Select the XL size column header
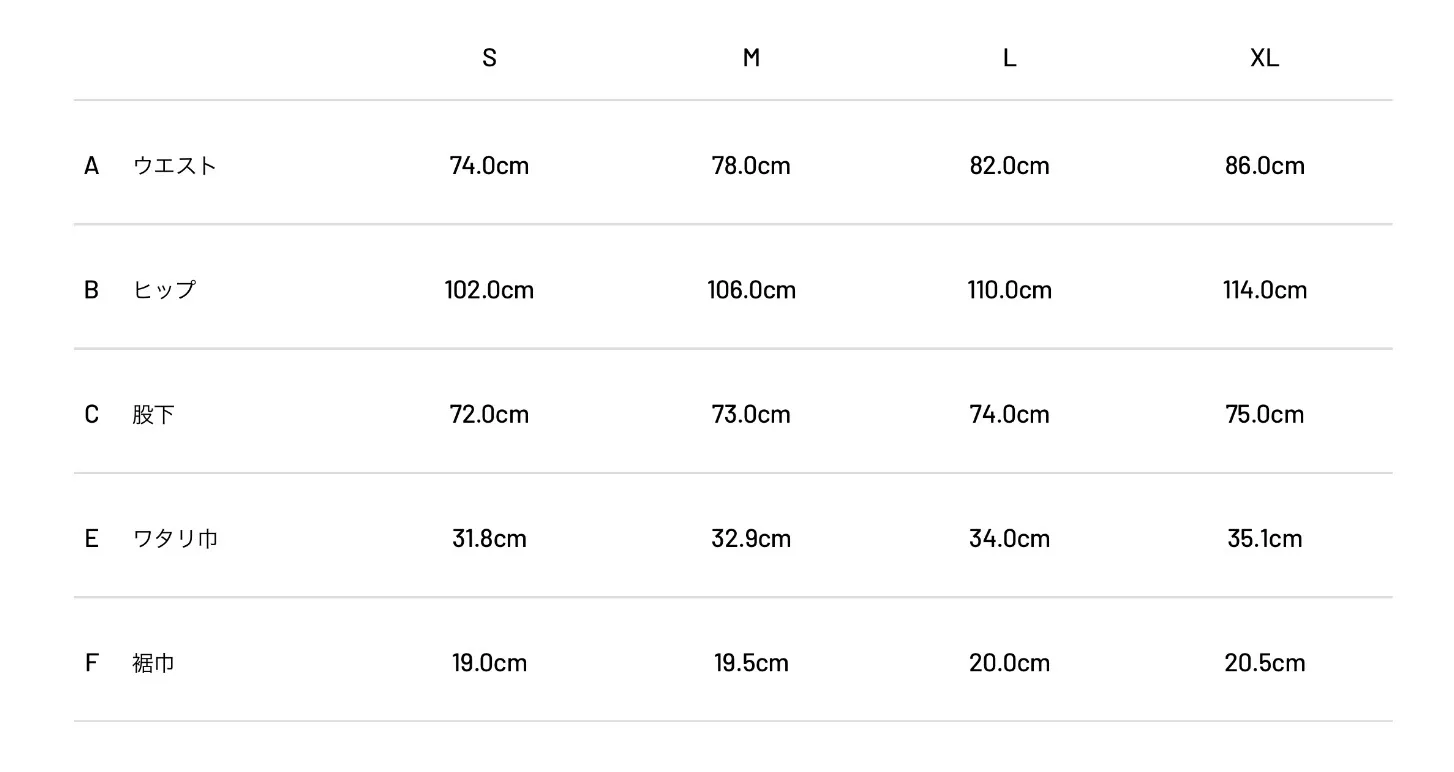 pyautogui.click(x=1264, y=58)
